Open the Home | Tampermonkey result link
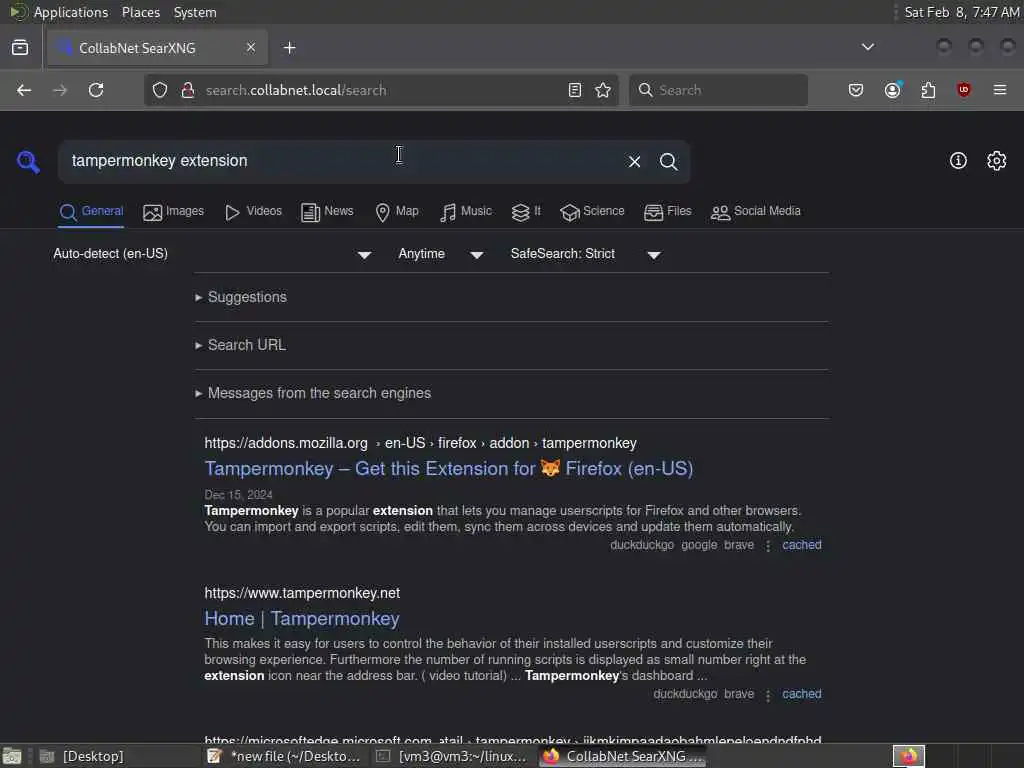 tap(302, 618)
